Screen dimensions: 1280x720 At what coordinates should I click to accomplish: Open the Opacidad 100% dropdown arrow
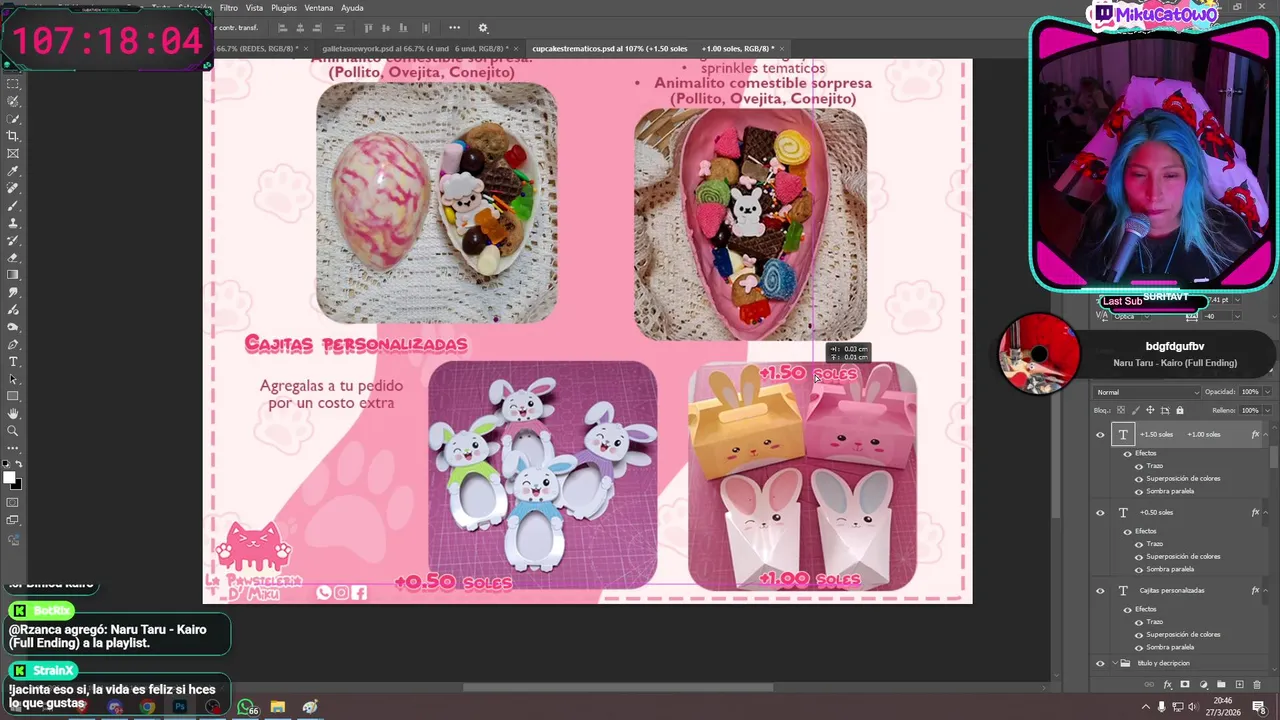point(1267,392)
